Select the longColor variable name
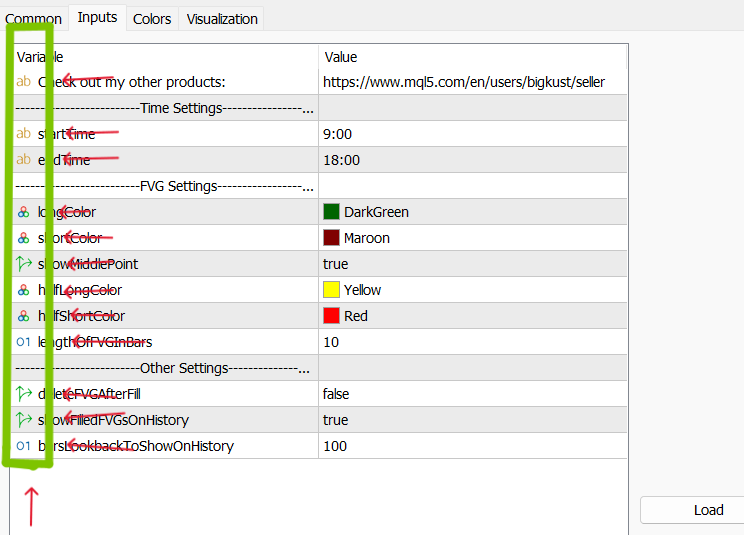 point(67,212)
